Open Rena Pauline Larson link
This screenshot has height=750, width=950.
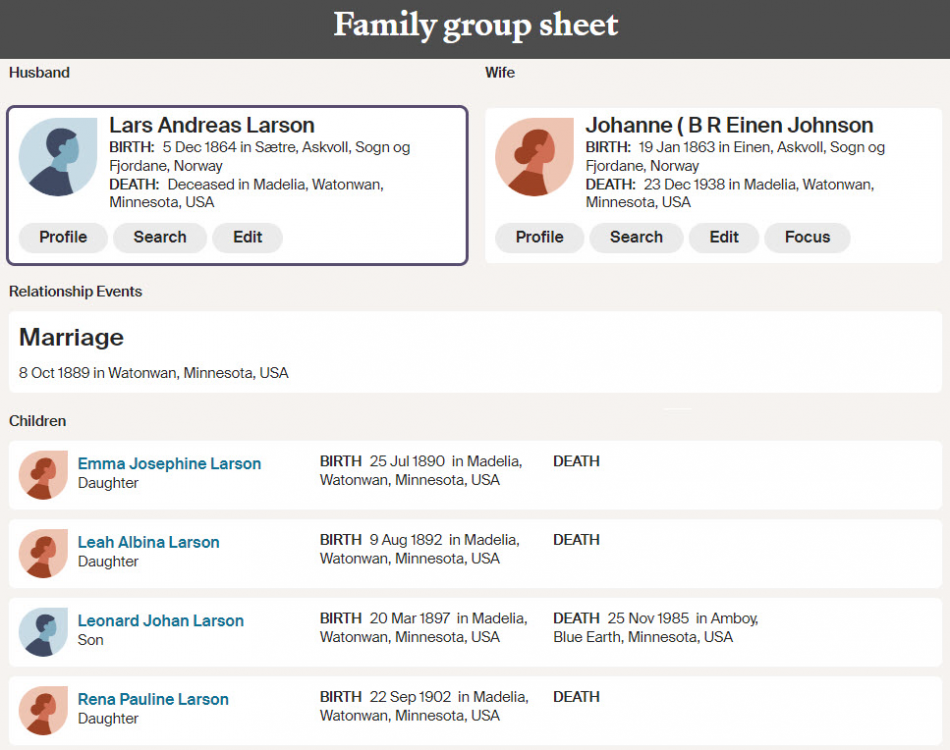[x=153, y=699]
